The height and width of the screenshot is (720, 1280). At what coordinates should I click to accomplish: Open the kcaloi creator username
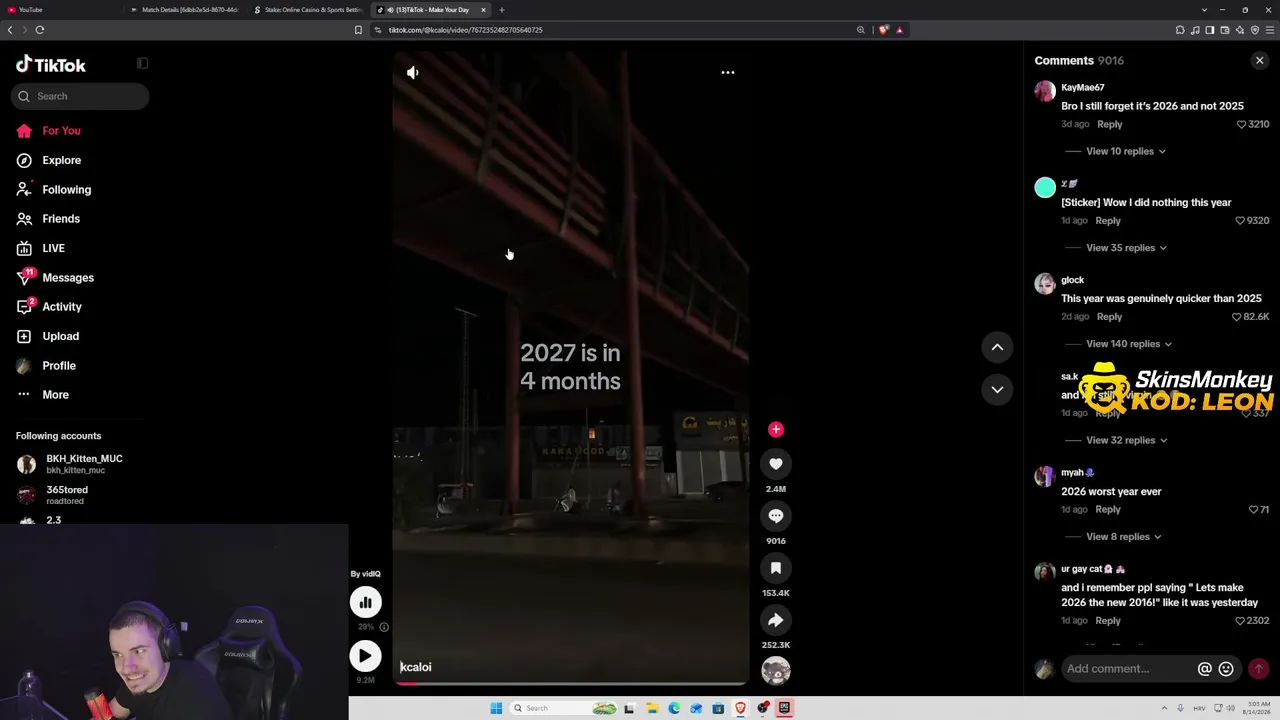tap(416, 667)
